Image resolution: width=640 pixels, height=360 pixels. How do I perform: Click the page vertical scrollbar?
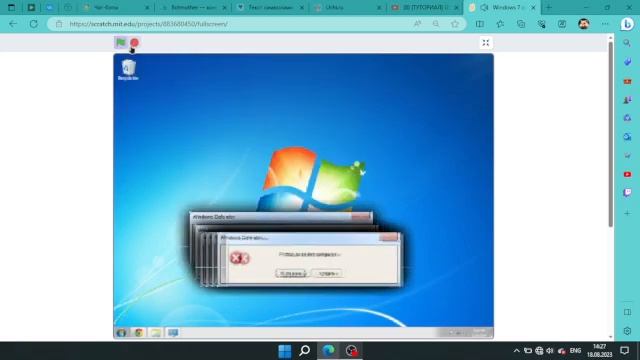point(611,135)
